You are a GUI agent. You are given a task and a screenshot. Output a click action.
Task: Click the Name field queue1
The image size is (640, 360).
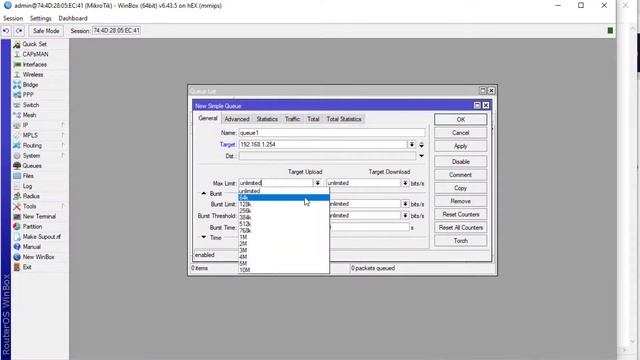[x=332, y=133]
